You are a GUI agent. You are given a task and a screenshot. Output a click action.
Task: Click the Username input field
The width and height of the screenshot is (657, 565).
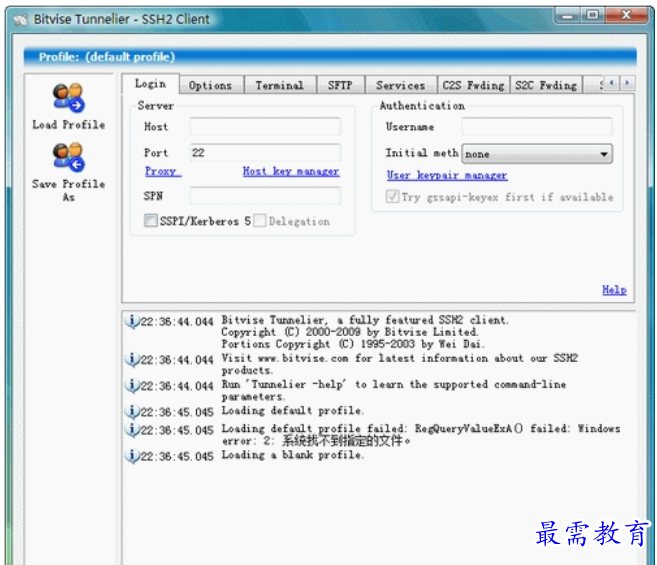coord(537,127)
